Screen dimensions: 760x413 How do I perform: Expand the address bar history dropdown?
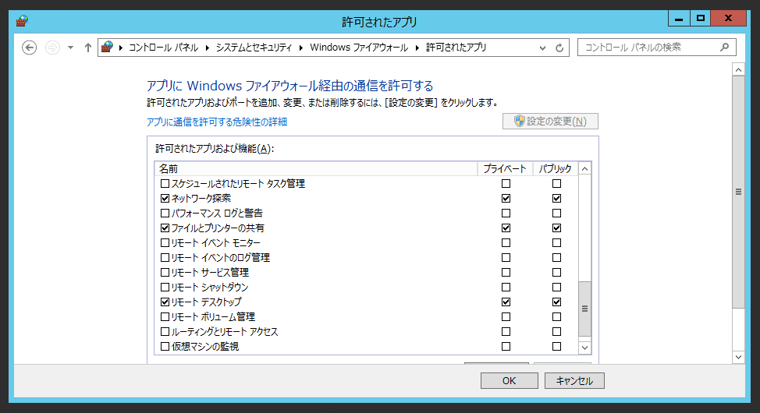[542, 48]
